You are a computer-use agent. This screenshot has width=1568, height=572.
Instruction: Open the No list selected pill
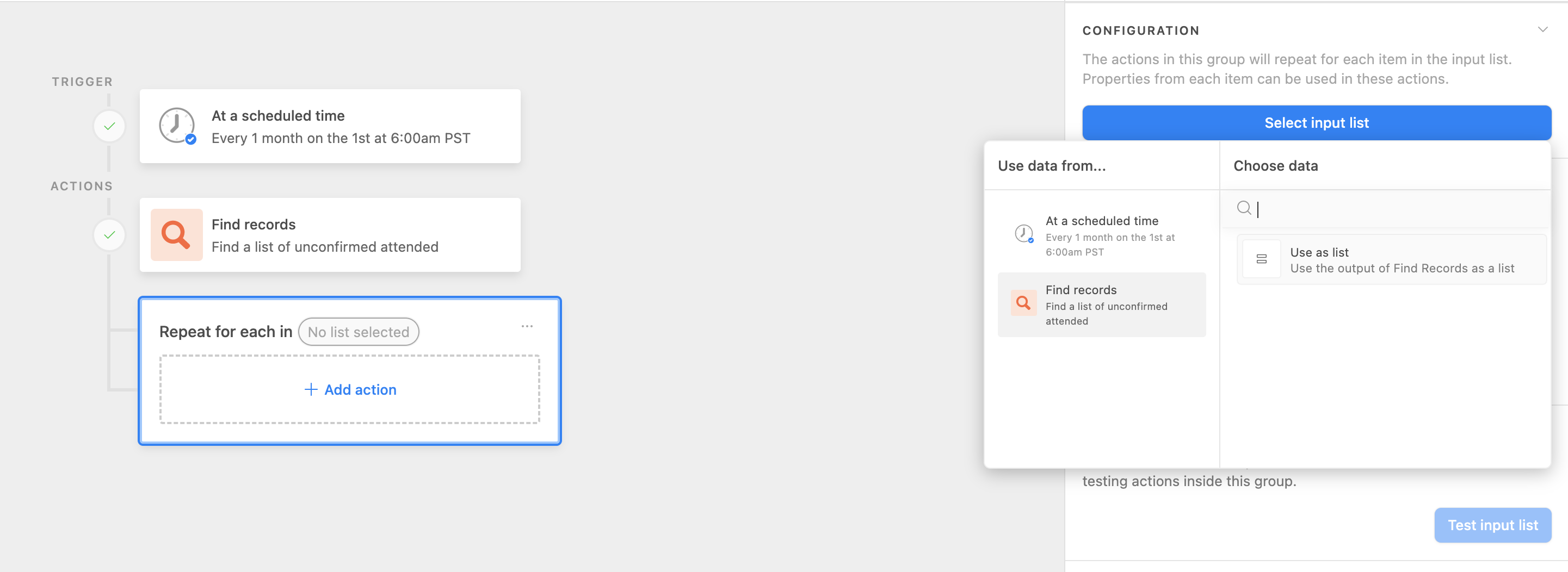click(x=359, y=332)
